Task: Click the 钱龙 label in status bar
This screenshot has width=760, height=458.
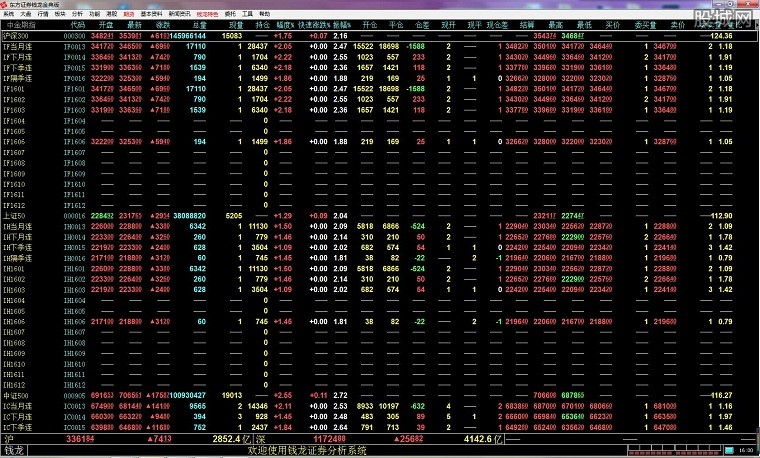Action: click(x=14, y=450)
